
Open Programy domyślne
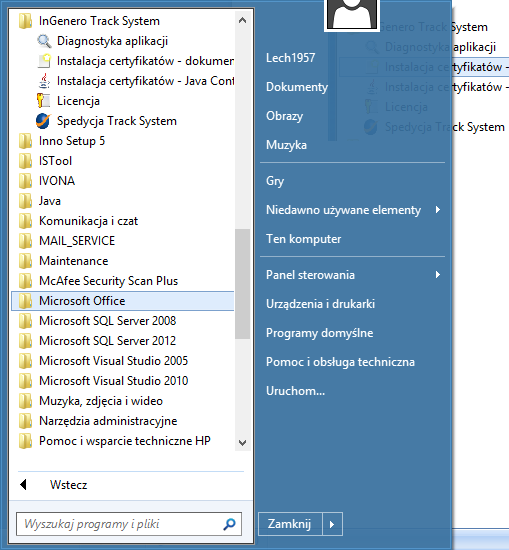click(x=320, y=333)
